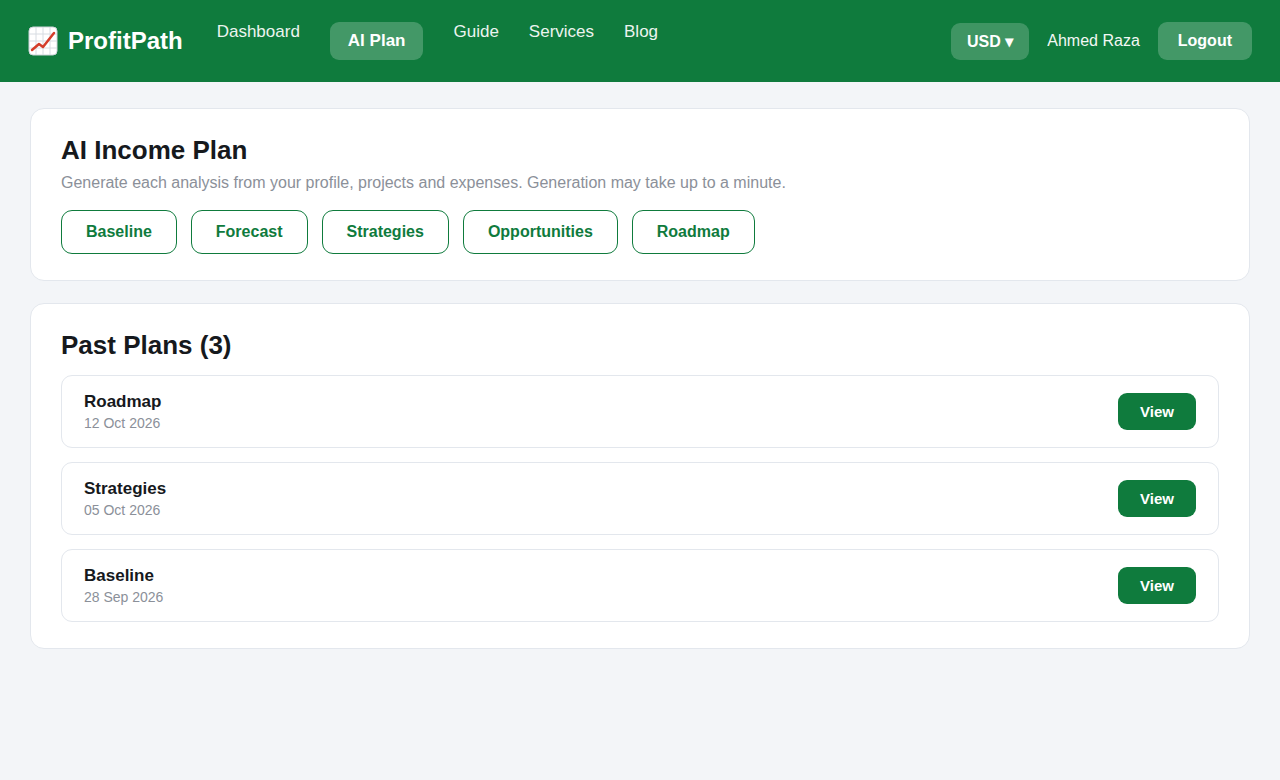Viewport: 1280px width, 780px height.
Task: Click the Ahmed Raza username
Action: 1093,41
